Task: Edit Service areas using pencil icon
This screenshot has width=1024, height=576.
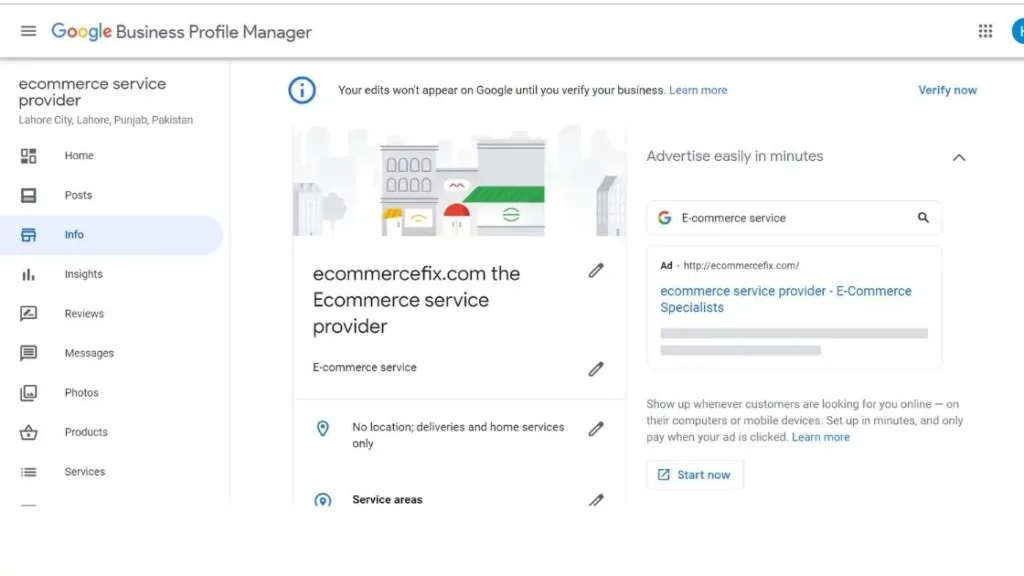Action: point(596,500)
